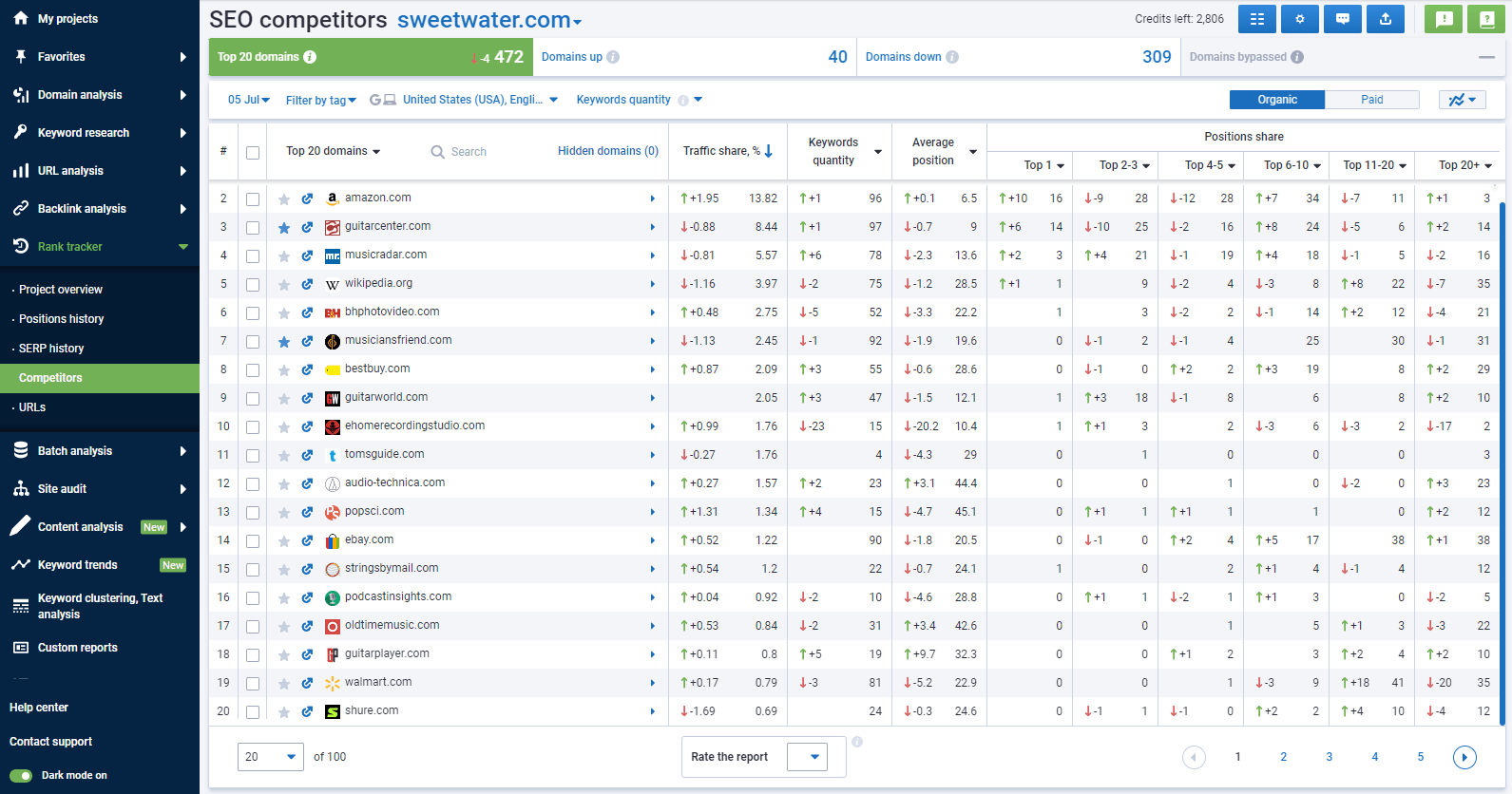1512x794 pixels.
Task: Click info icon near Rate the report
Action: point(857,742)
